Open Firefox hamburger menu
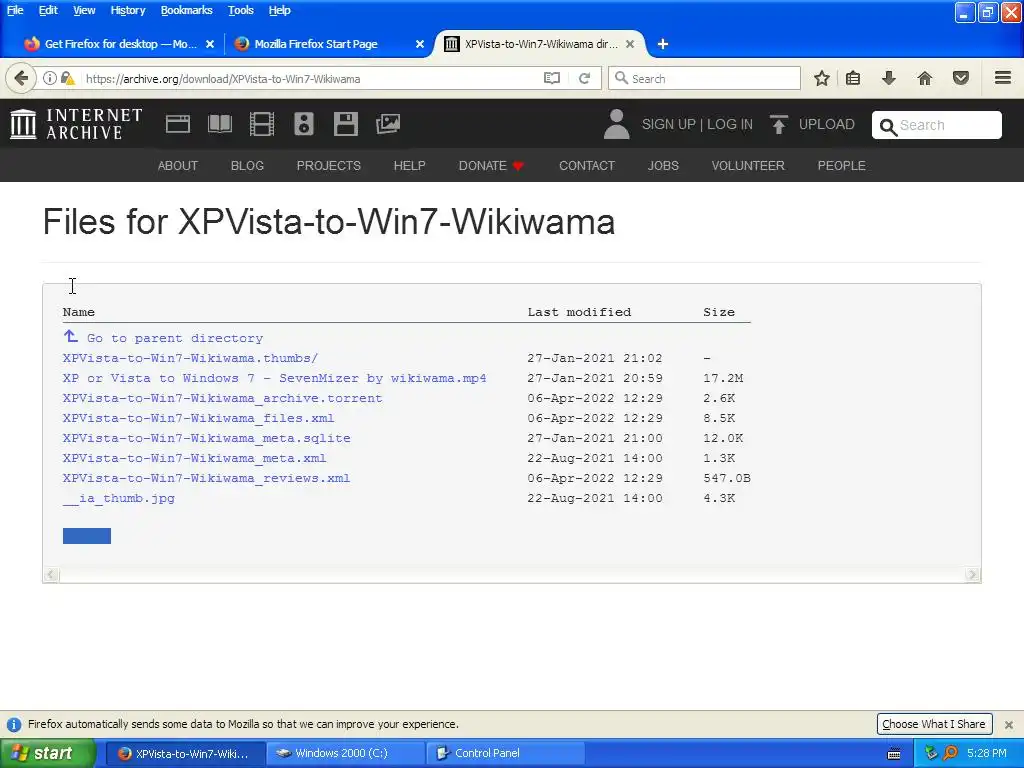This screenshot has width=1024, height=768. point(1003,78)
